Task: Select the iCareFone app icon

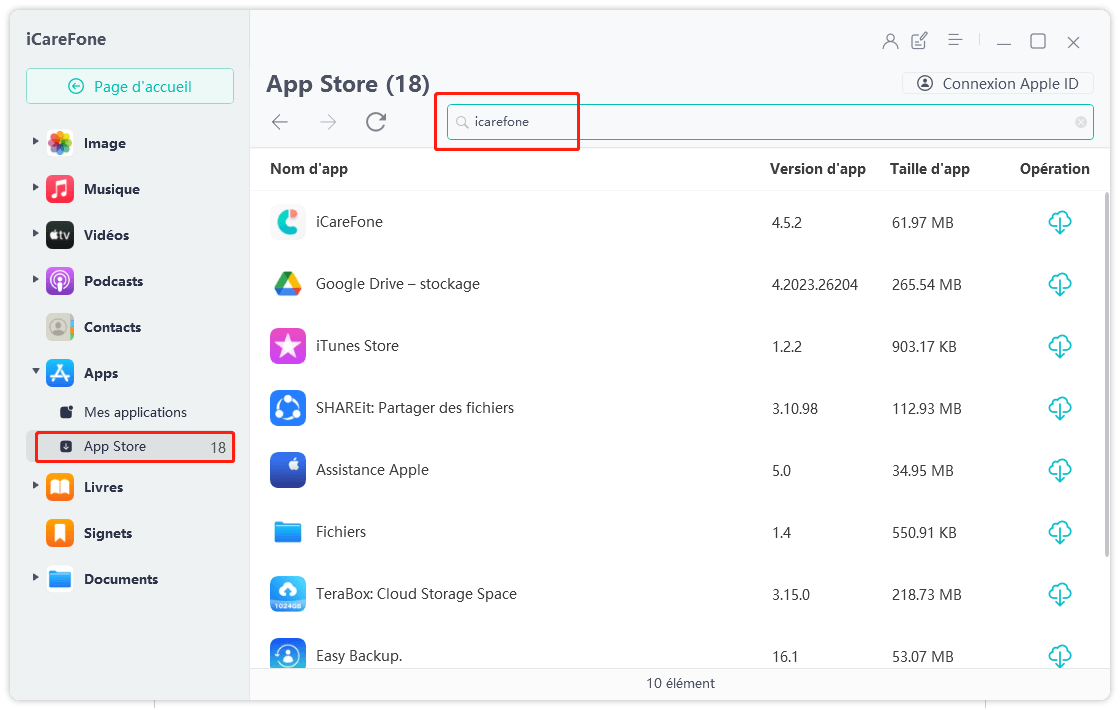Action: (x=288, y=222)
